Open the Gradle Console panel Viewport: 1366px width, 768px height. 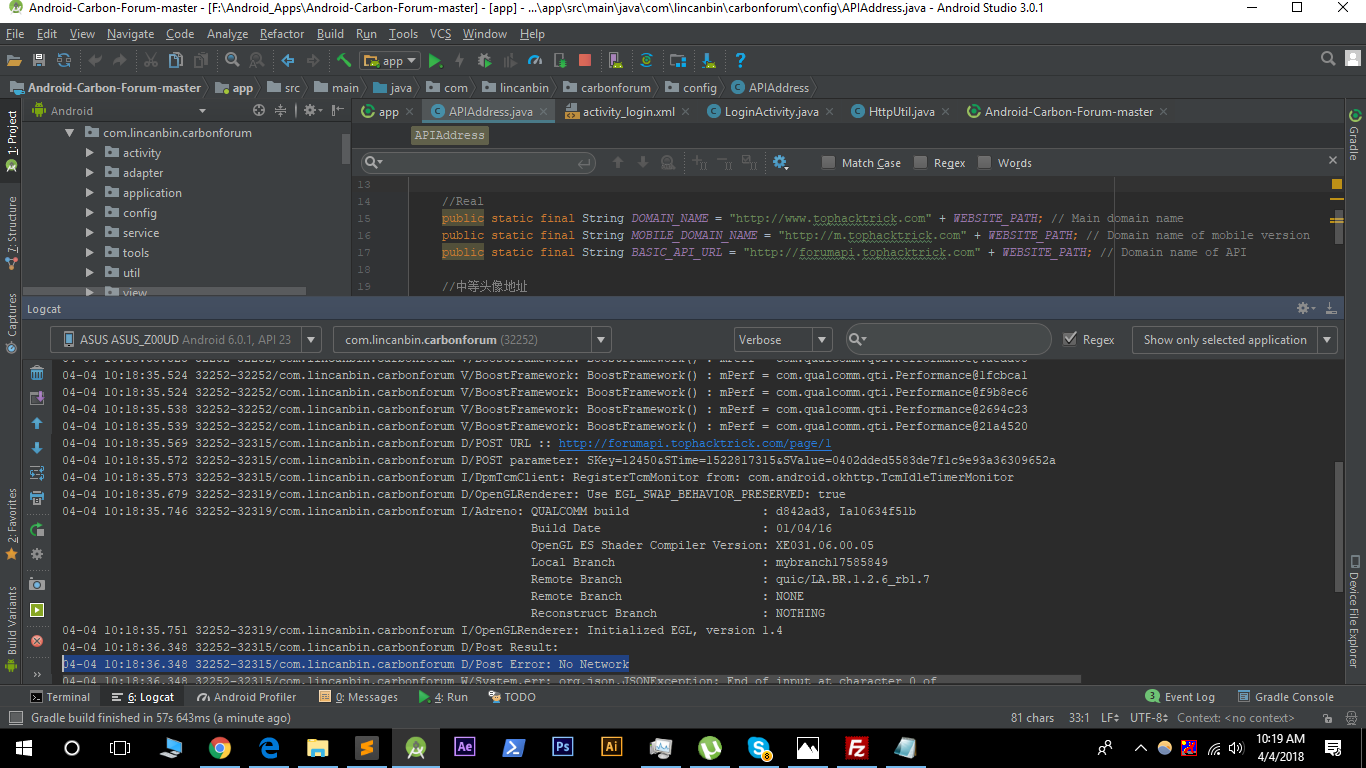pyautogui.click(x=1286, y=697)
